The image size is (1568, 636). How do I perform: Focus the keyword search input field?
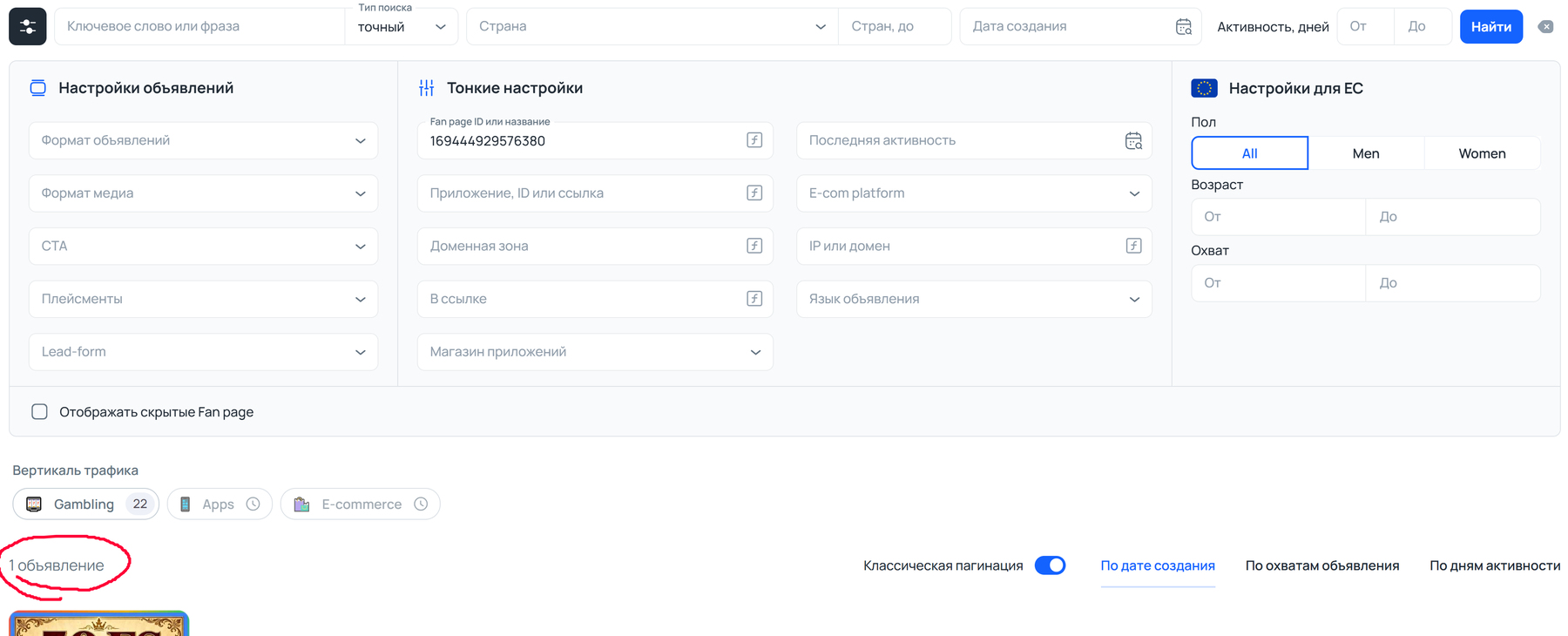199,27
